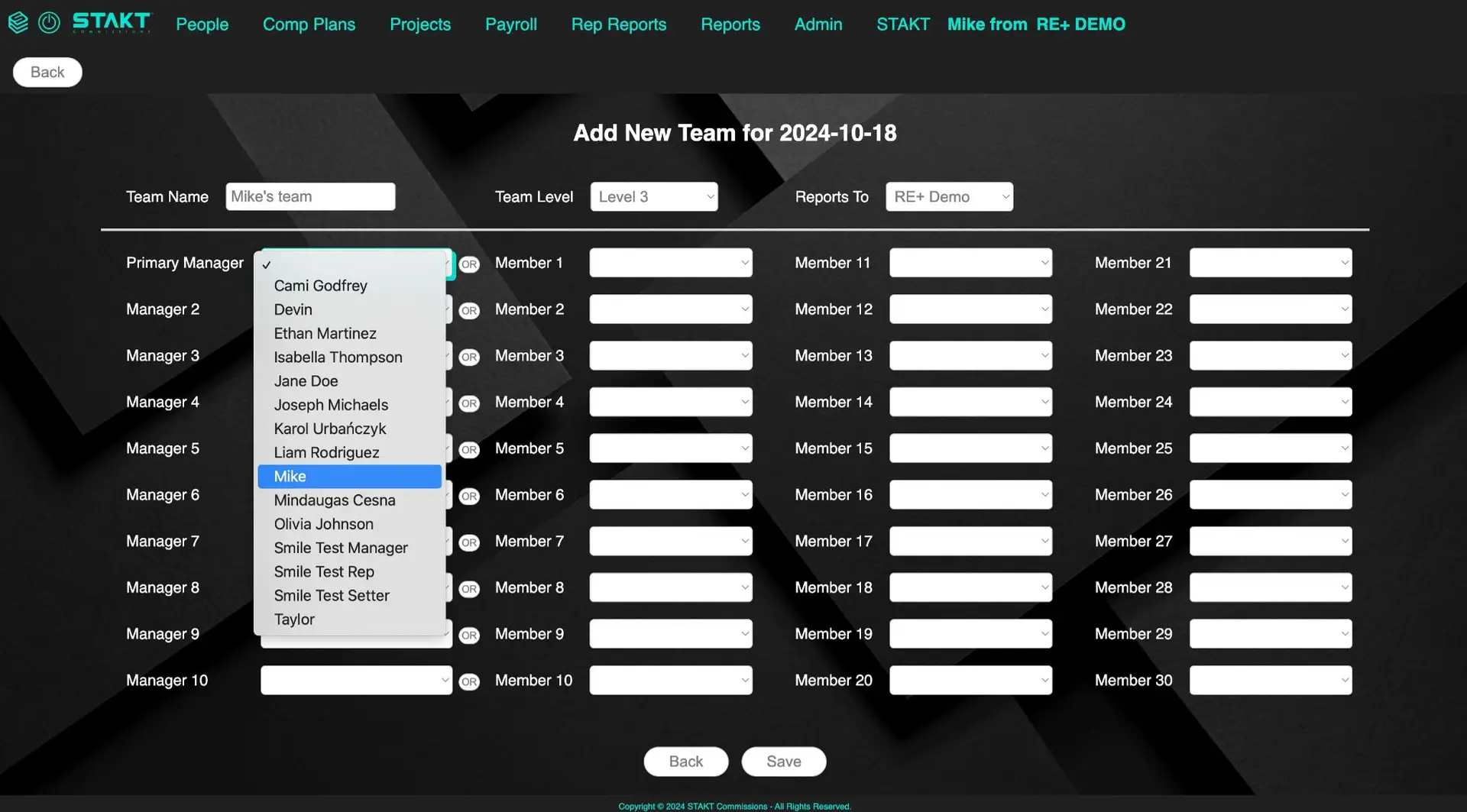Toggle the OR switch beside Manager 10
Viewport: 1467px width, 812px height.
click(x=469, y=682)
